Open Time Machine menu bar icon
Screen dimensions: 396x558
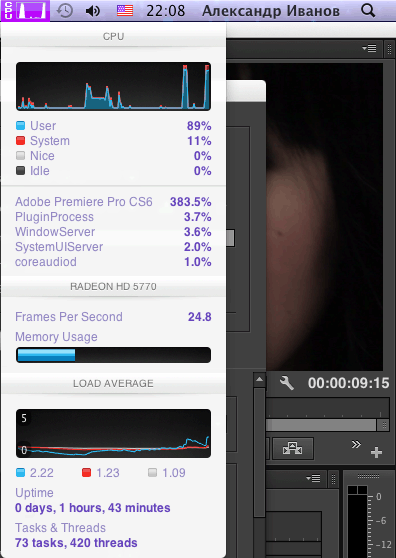point(65,11)
